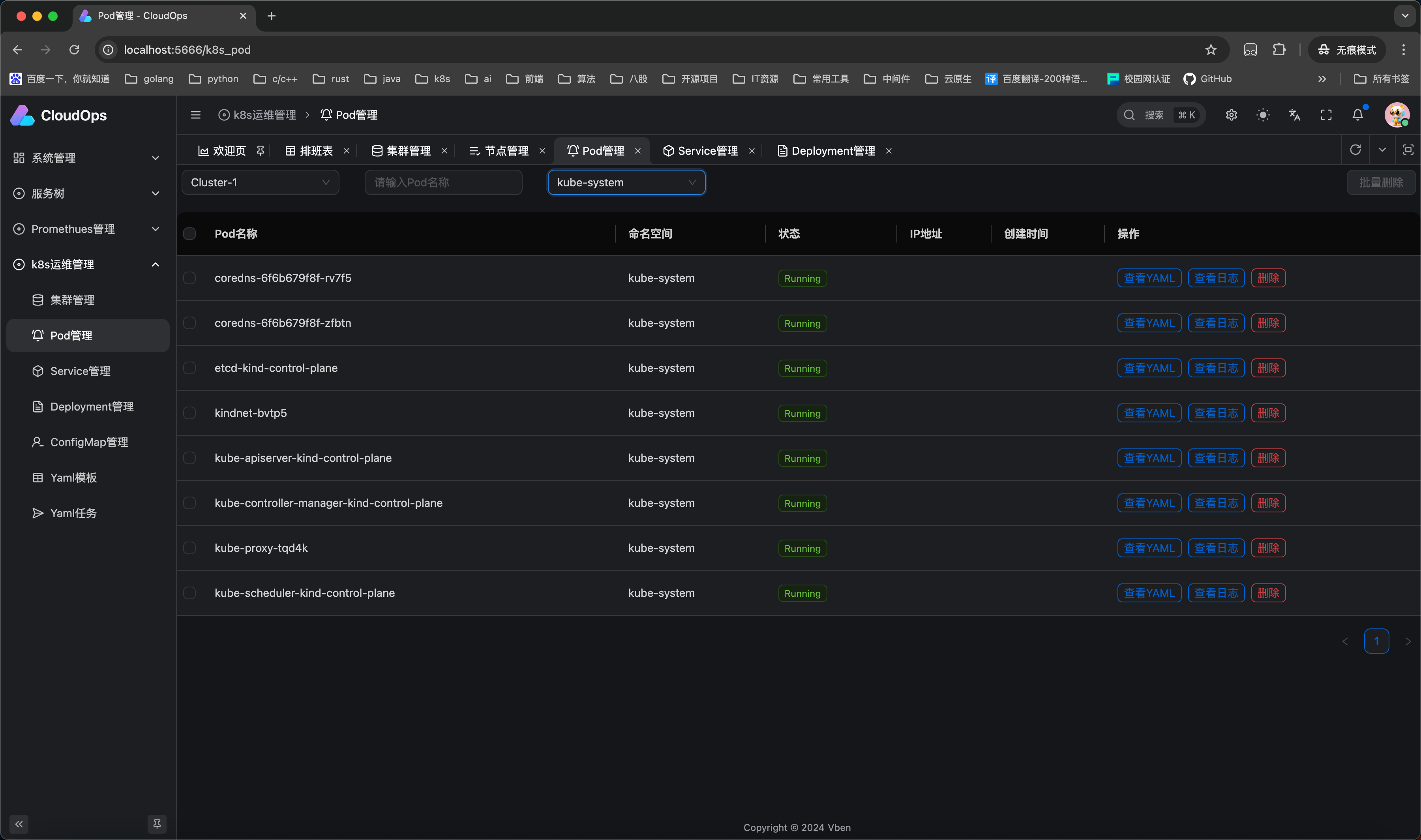Enter fullscreen with the header expand icon
The width and height of the screenshot is (1421, 840).
click(x=1327, y=115)
